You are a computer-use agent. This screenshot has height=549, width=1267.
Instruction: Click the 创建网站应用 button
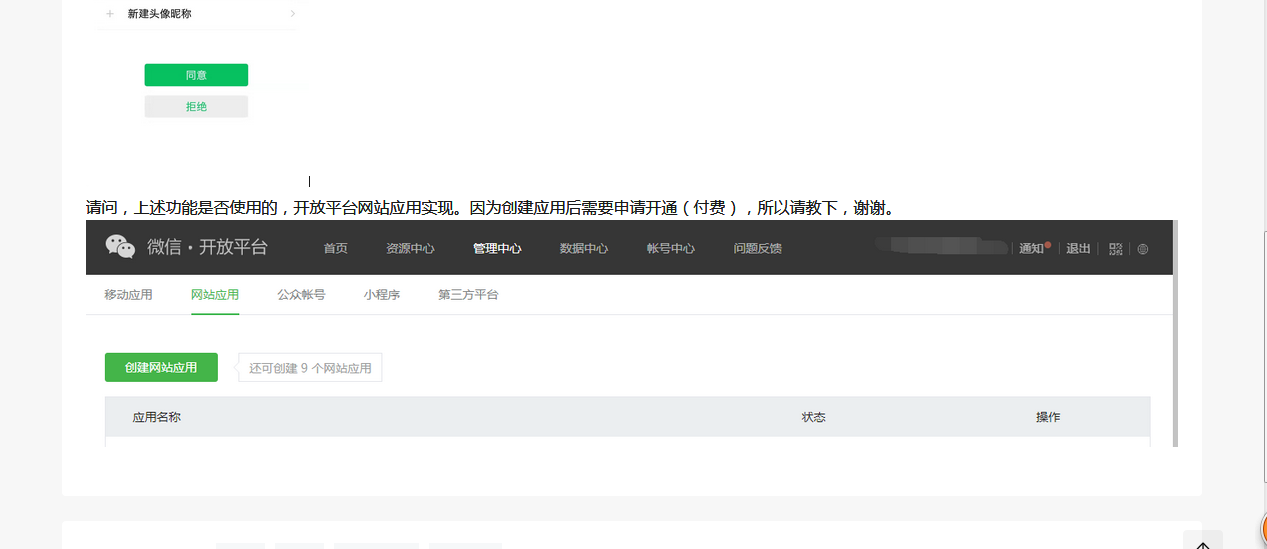click(x=161, y=368)
